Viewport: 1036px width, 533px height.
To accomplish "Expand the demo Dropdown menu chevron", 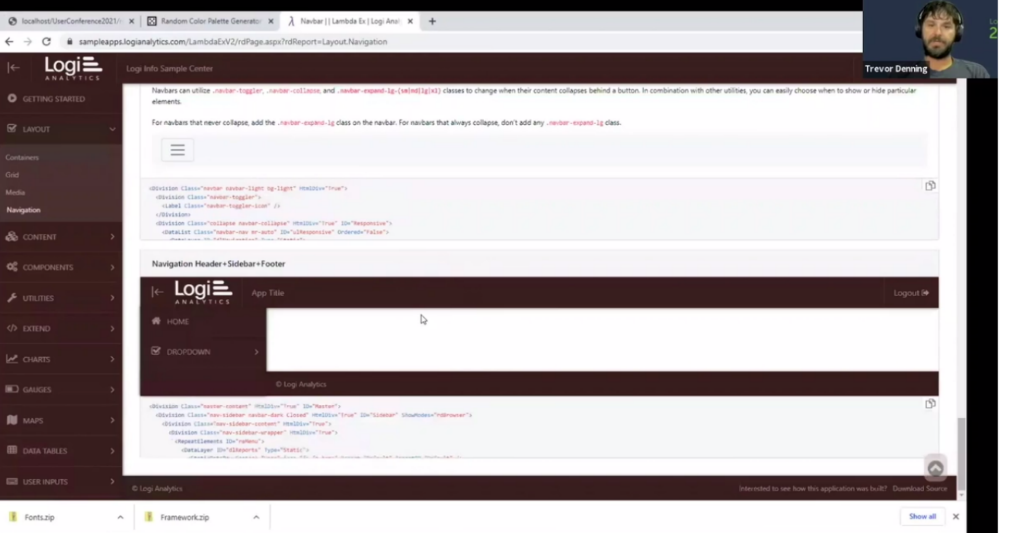I will point(256,352).
